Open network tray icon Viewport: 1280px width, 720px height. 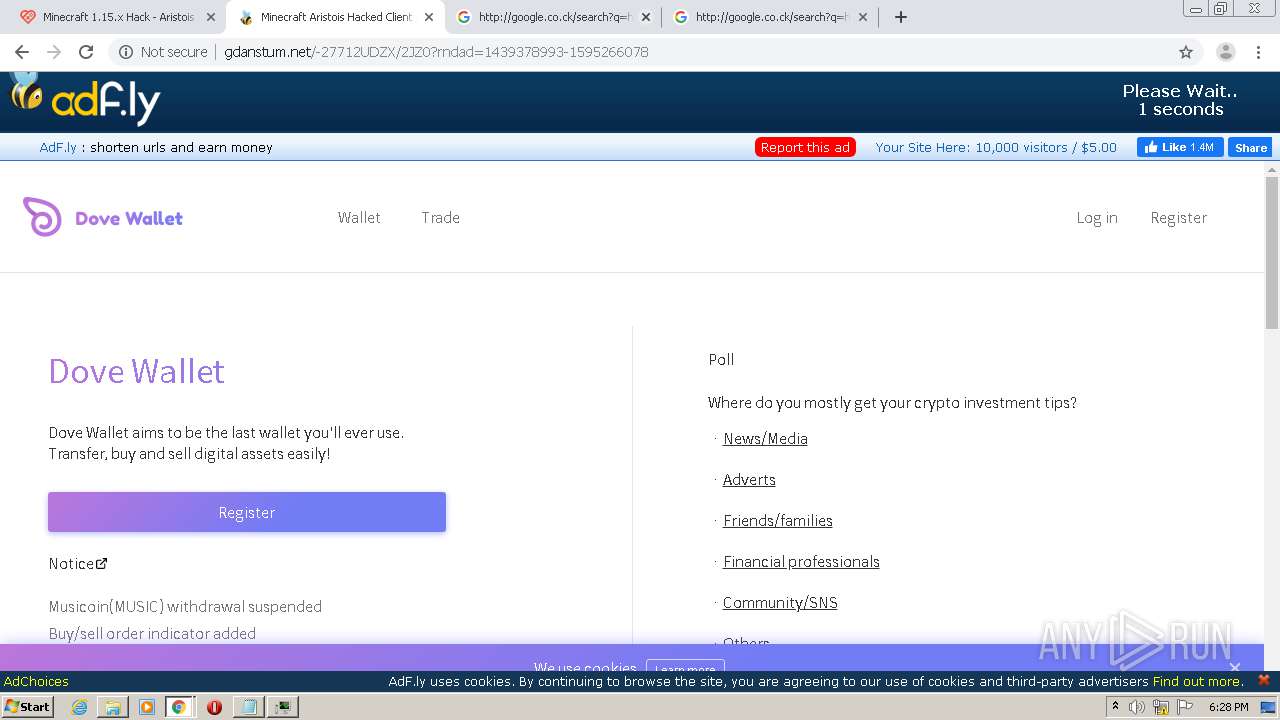coord(1160,707)
